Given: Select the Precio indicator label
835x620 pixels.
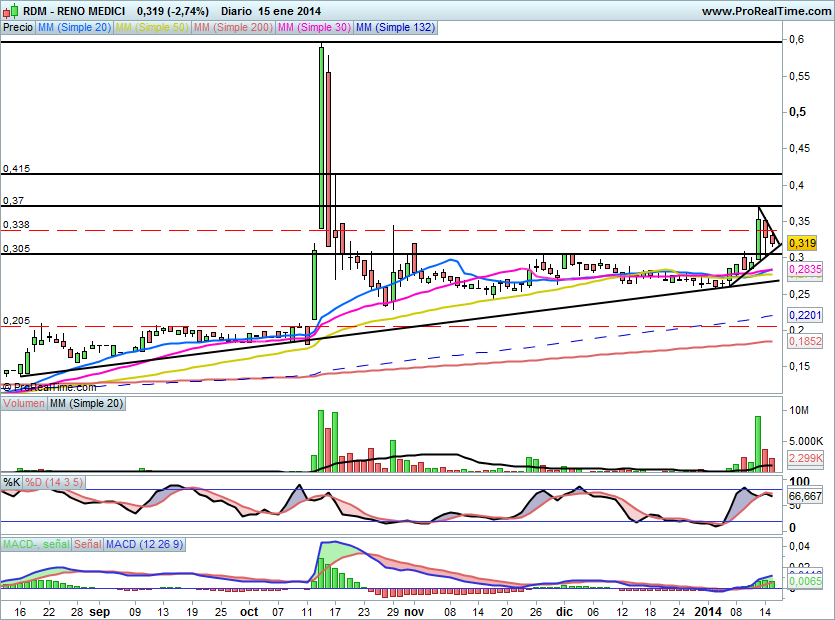Looking at the screenshot, I should point(18,27).
